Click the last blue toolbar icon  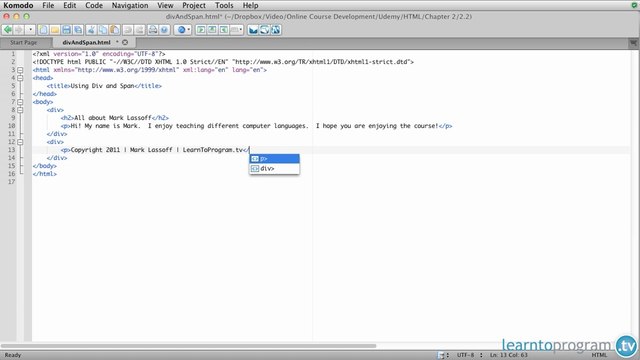click(x=276, y=30)
